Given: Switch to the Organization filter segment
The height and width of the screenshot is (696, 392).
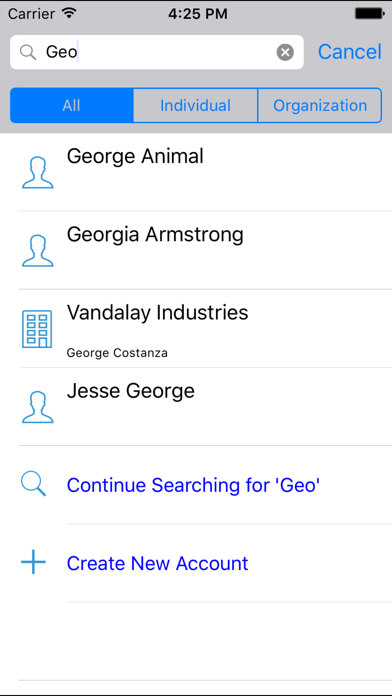Looking at the screenshot, I should click(x=320, y=105).
